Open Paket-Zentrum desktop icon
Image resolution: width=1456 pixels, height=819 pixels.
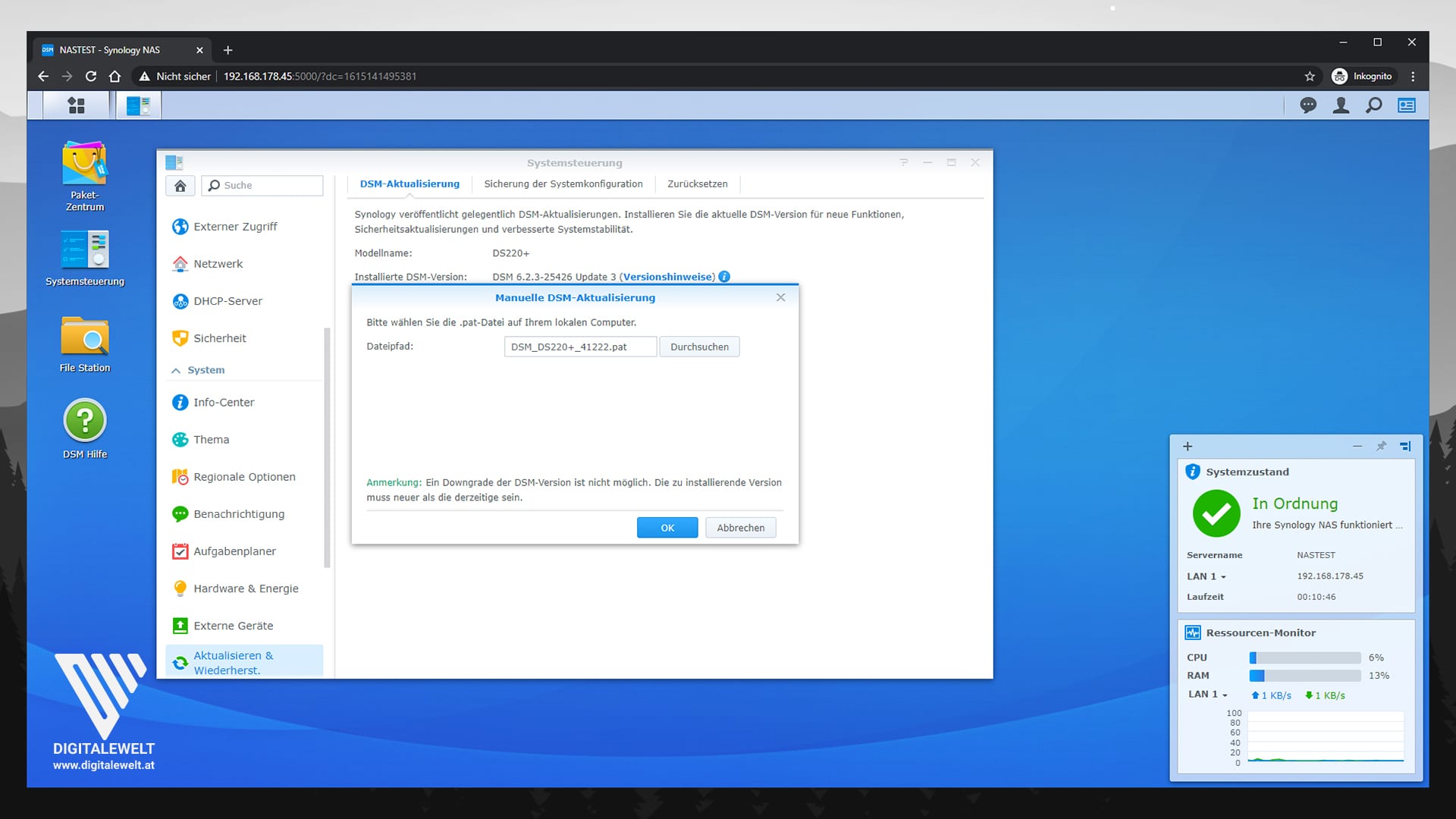point(85,176)
